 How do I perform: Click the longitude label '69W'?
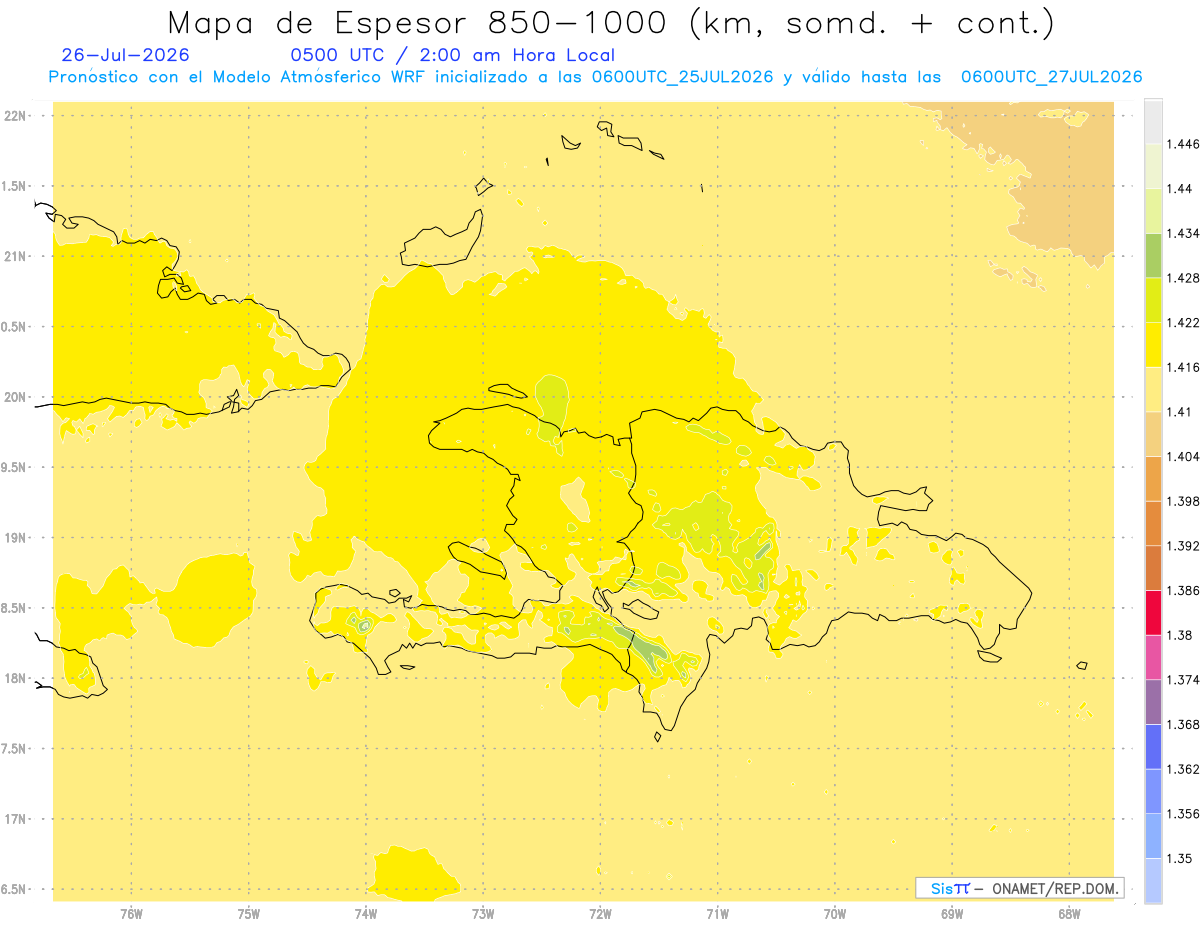click(x=952, y=914)
